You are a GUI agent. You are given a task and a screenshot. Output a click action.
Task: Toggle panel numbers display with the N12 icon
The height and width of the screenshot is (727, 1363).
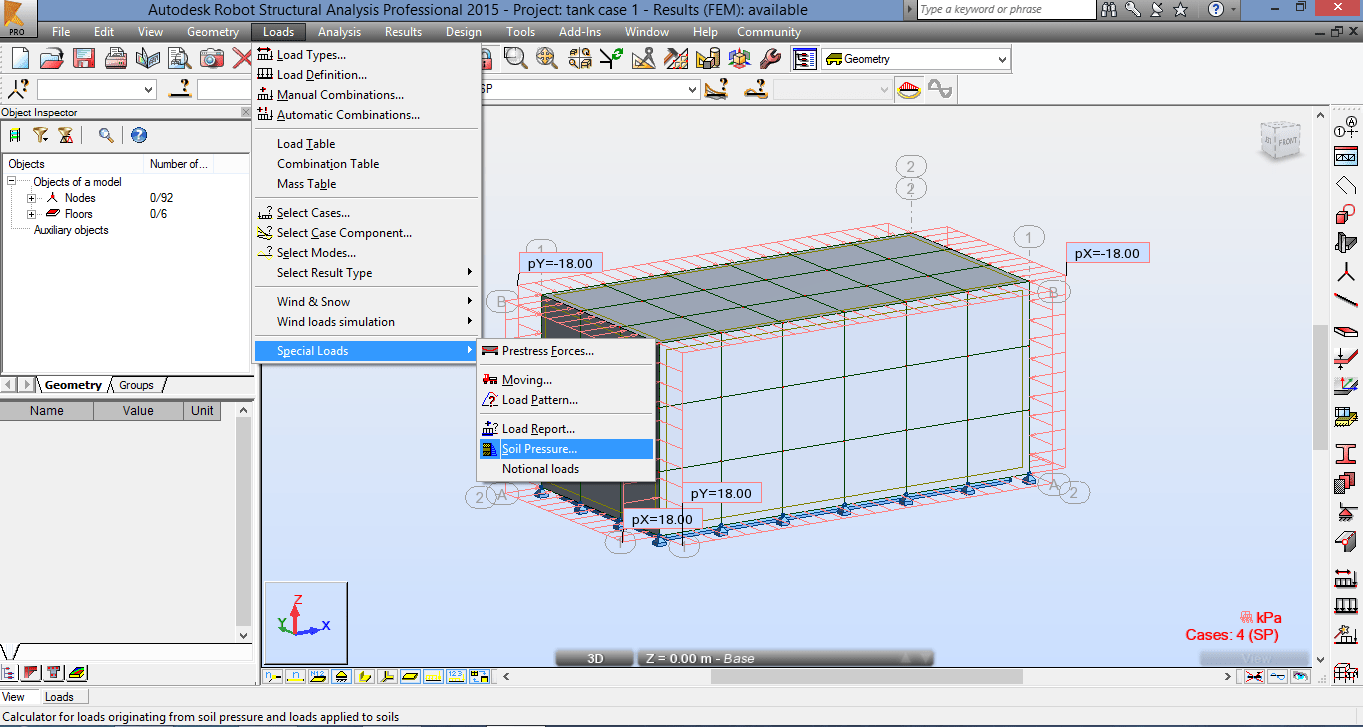click(x=317, y=676)
